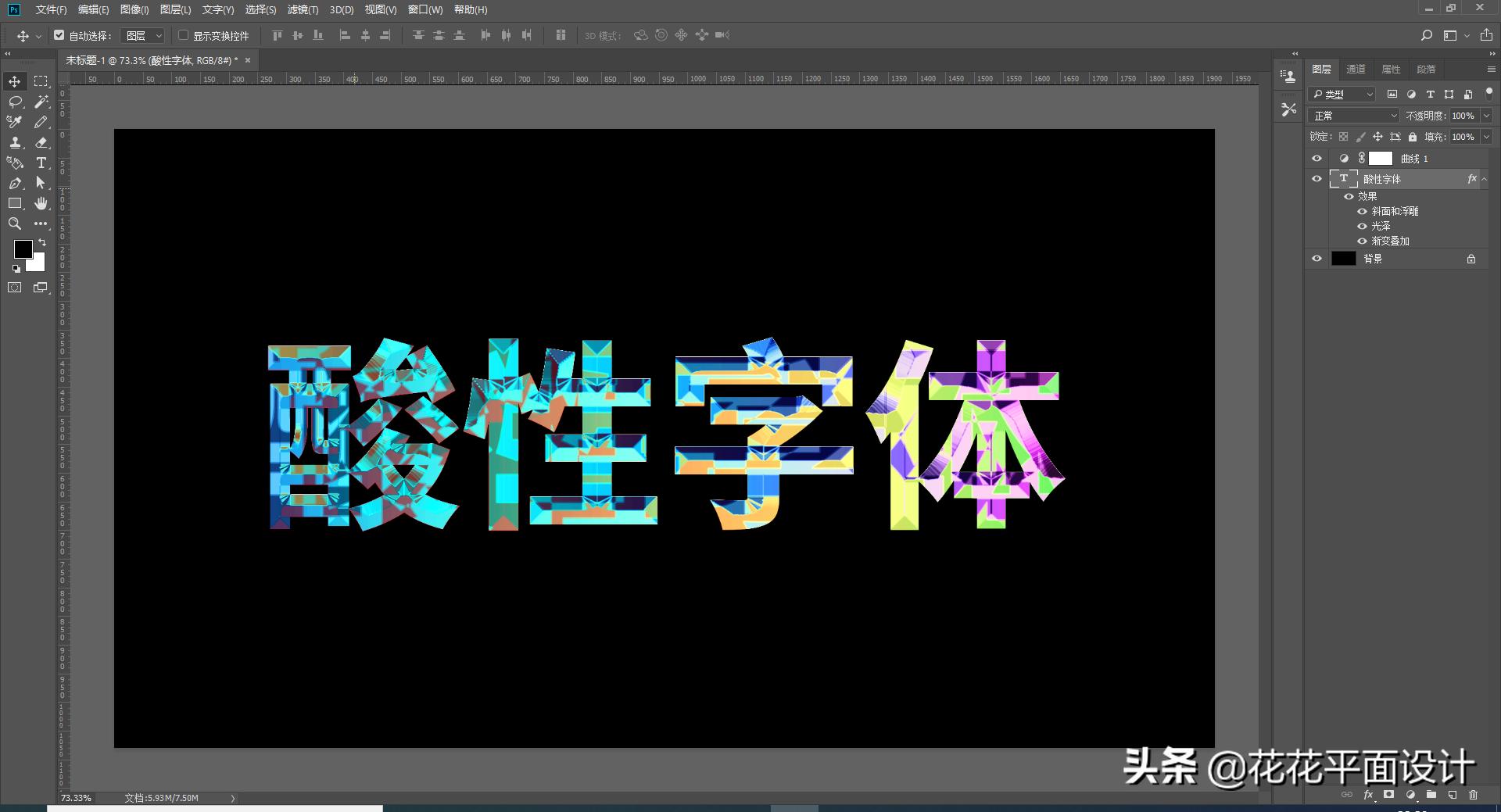Image resolution: width=1501 pixels, height=812 pixels.
Task: Enable the 显示变换控件 checkbox
Action: [183, 35]
